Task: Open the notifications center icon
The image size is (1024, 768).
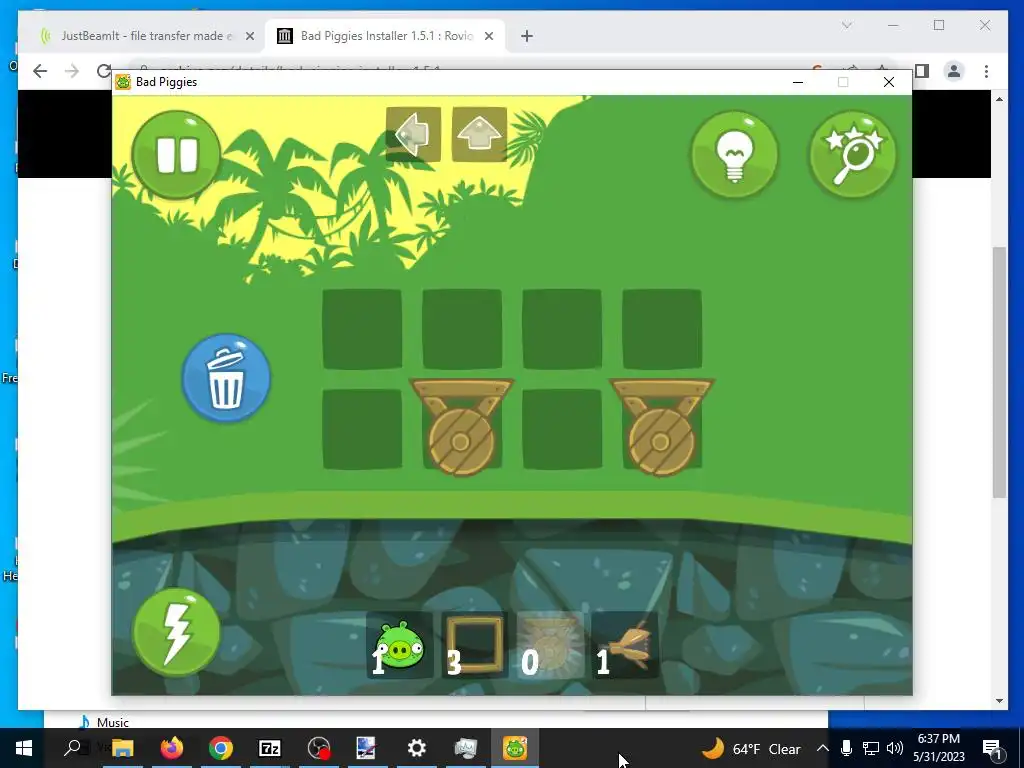Action: (x=992, y=748)
